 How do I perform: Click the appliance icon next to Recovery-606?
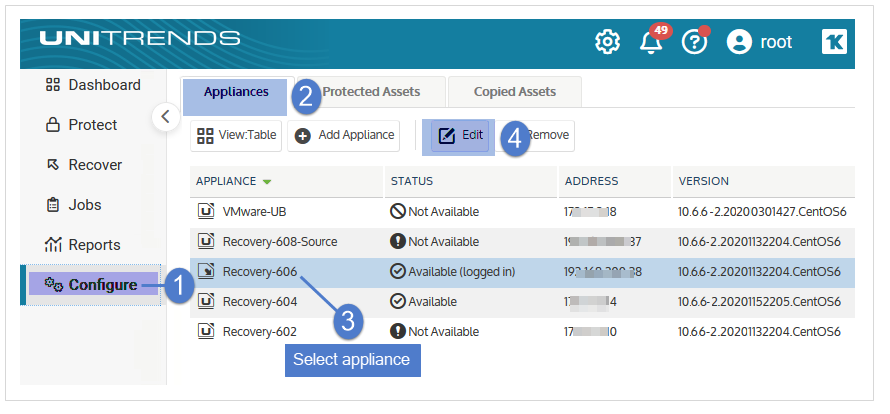pos(205,271)
